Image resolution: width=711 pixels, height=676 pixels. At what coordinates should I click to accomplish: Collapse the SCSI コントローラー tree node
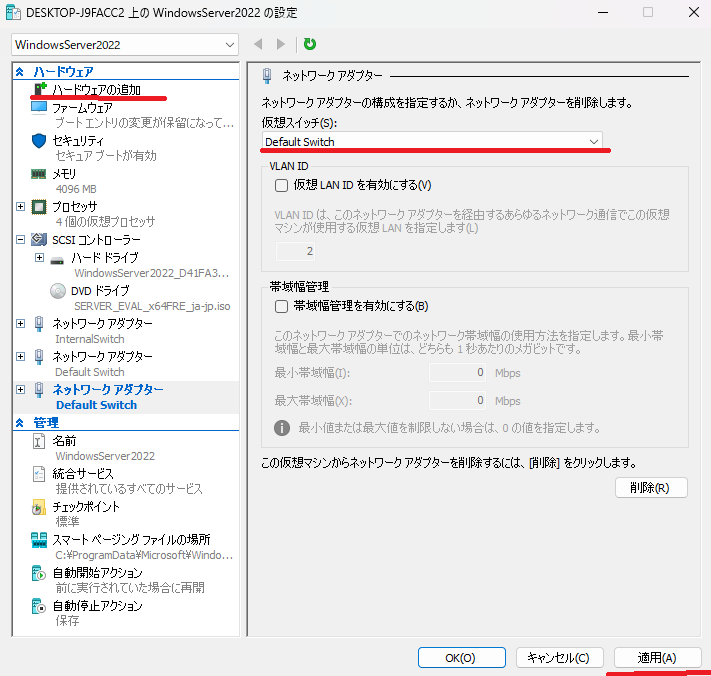[x=20, y=239]
